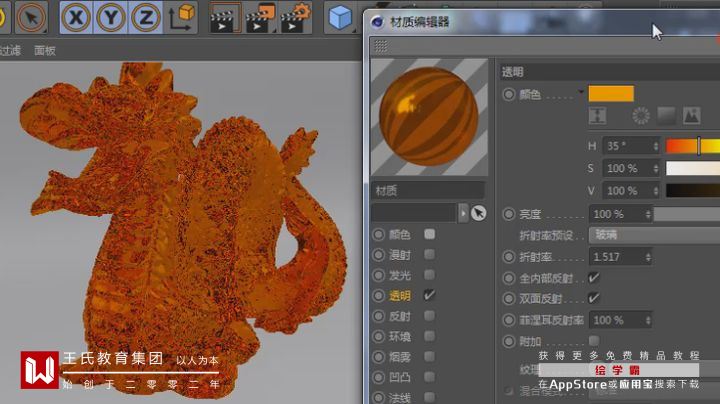The image size is (720, 404).
Task: Adjust the H value stepper arrows
Action: pos(656,146)
